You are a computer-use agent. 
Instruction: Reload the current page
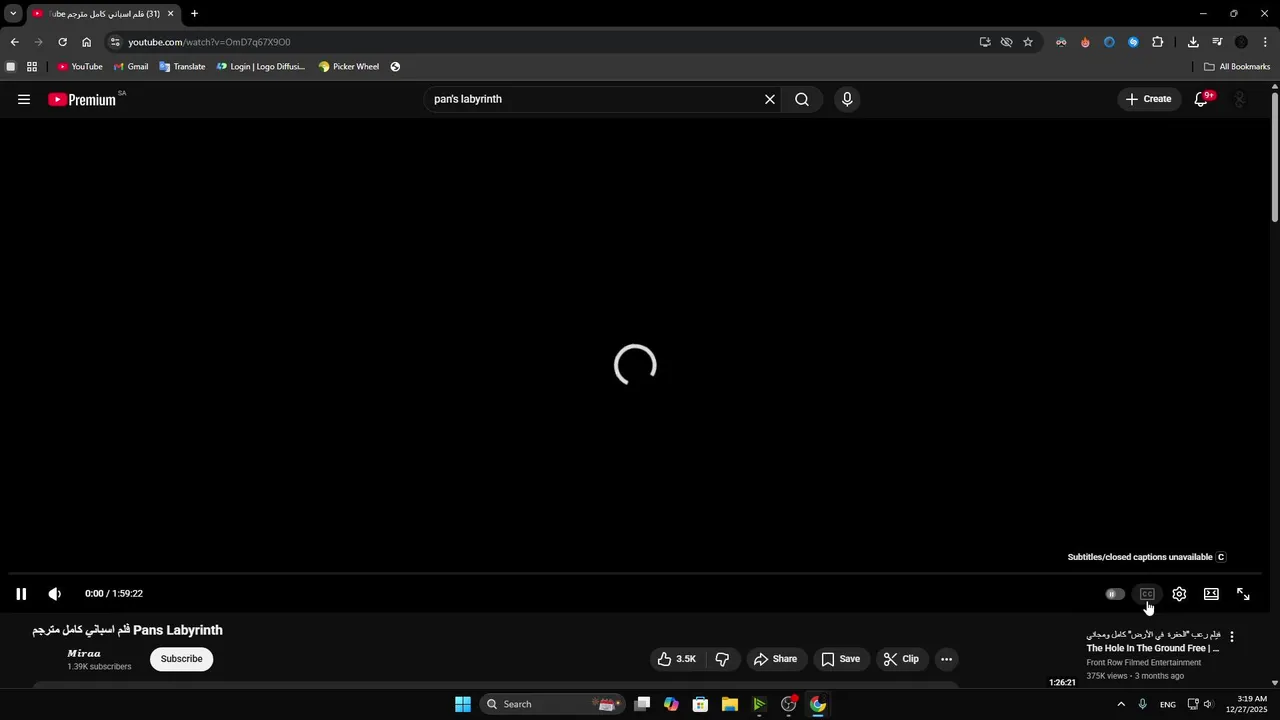[x=62, y=42]
